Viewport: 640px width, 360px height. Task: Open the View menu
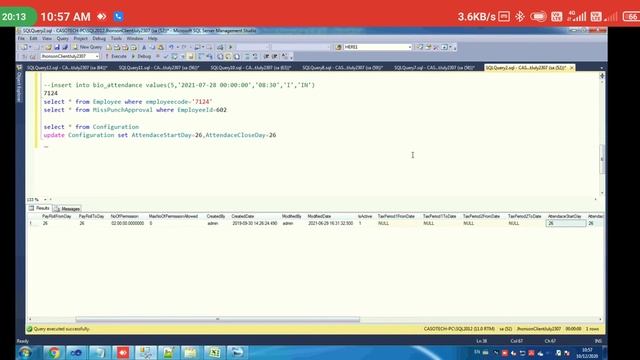[47, 38]
